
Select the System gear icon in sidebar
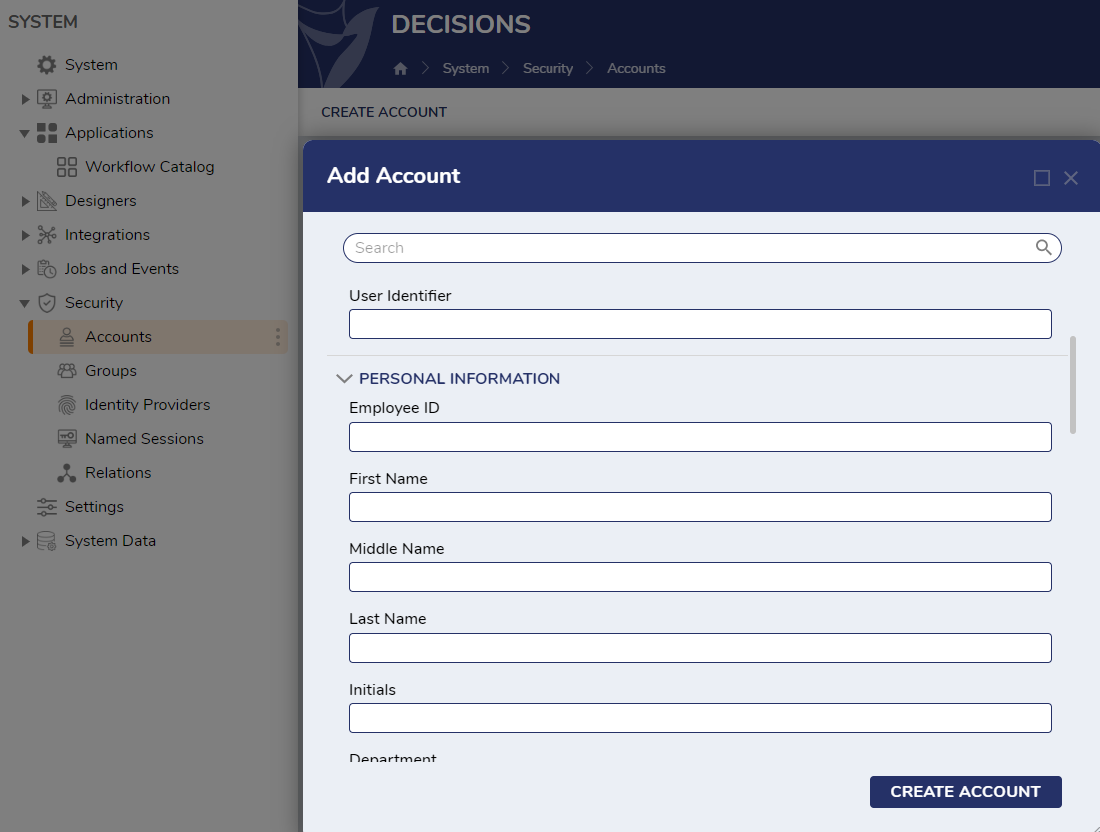click(x=46, y=64)
